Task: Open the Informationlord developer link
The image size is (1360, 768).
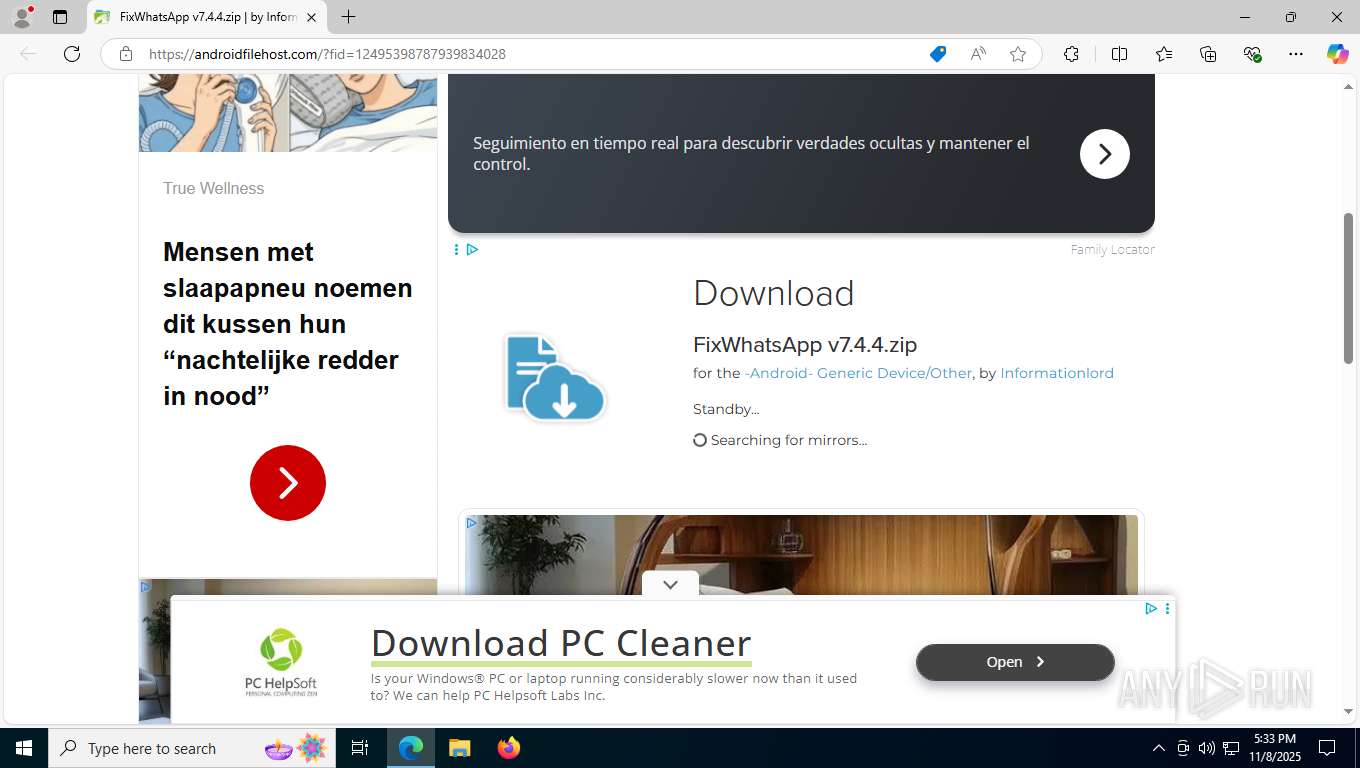Action: pos(1057,373)
